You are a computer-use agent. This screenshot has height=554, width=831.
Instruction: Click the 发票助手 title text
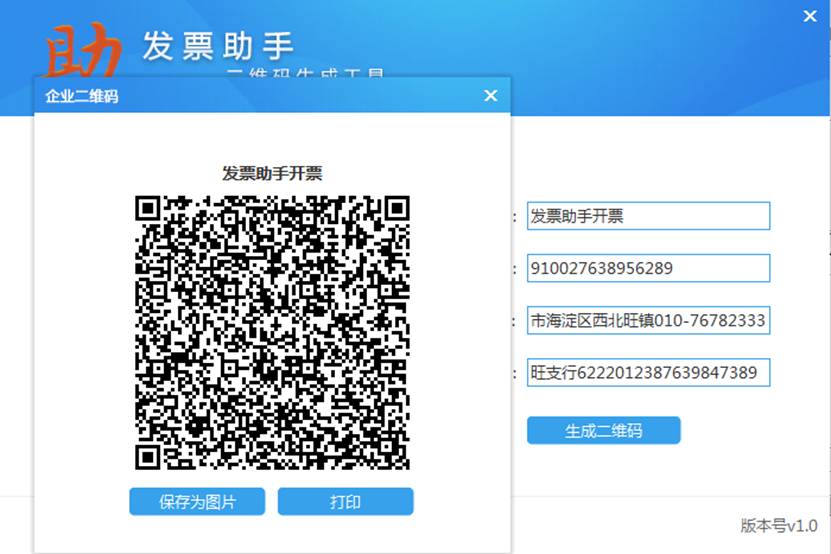click(218, 46)
